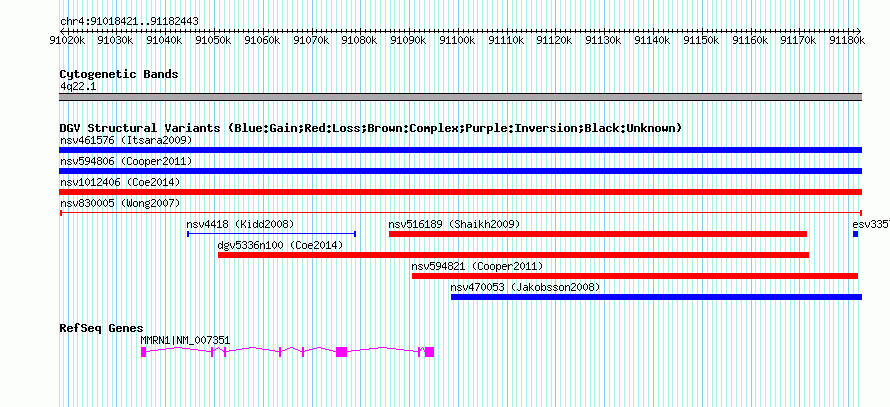
Task: Click the 91050k ruler tick label
Action: pos(213,40)
